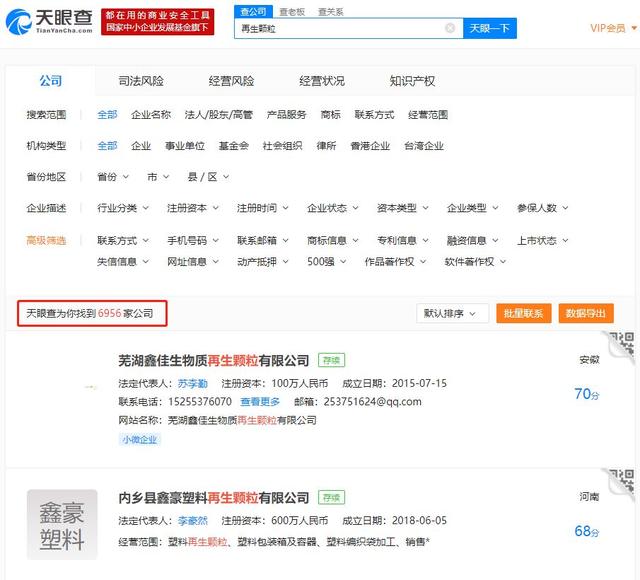Expand the 软件著作权 advanced filter

click(x=476, y=262)
